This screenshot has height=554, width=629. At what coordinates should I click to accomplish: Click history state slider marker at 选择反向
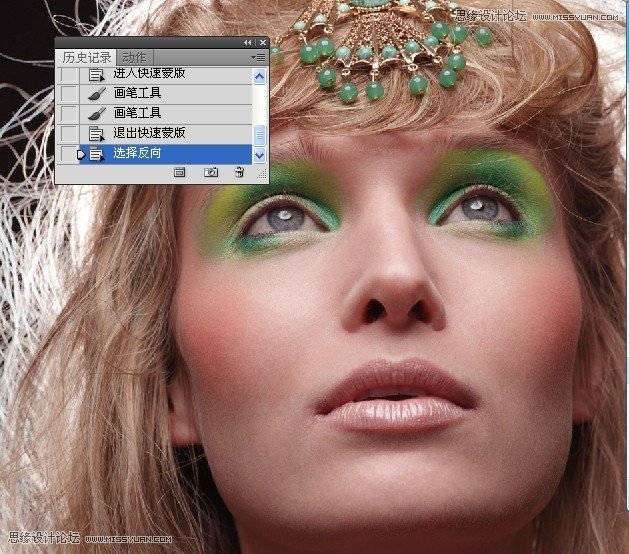(82, 153)
